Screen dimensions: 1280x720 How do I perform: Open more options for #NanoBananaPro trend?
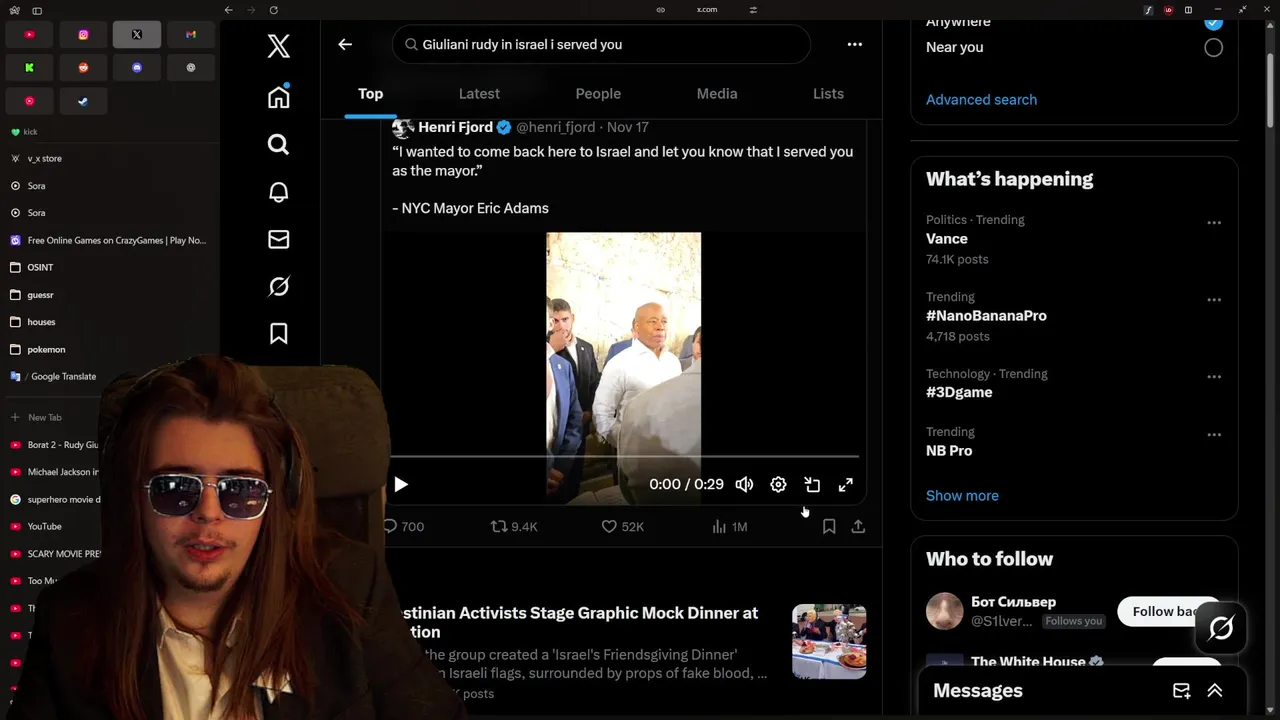1214,300
